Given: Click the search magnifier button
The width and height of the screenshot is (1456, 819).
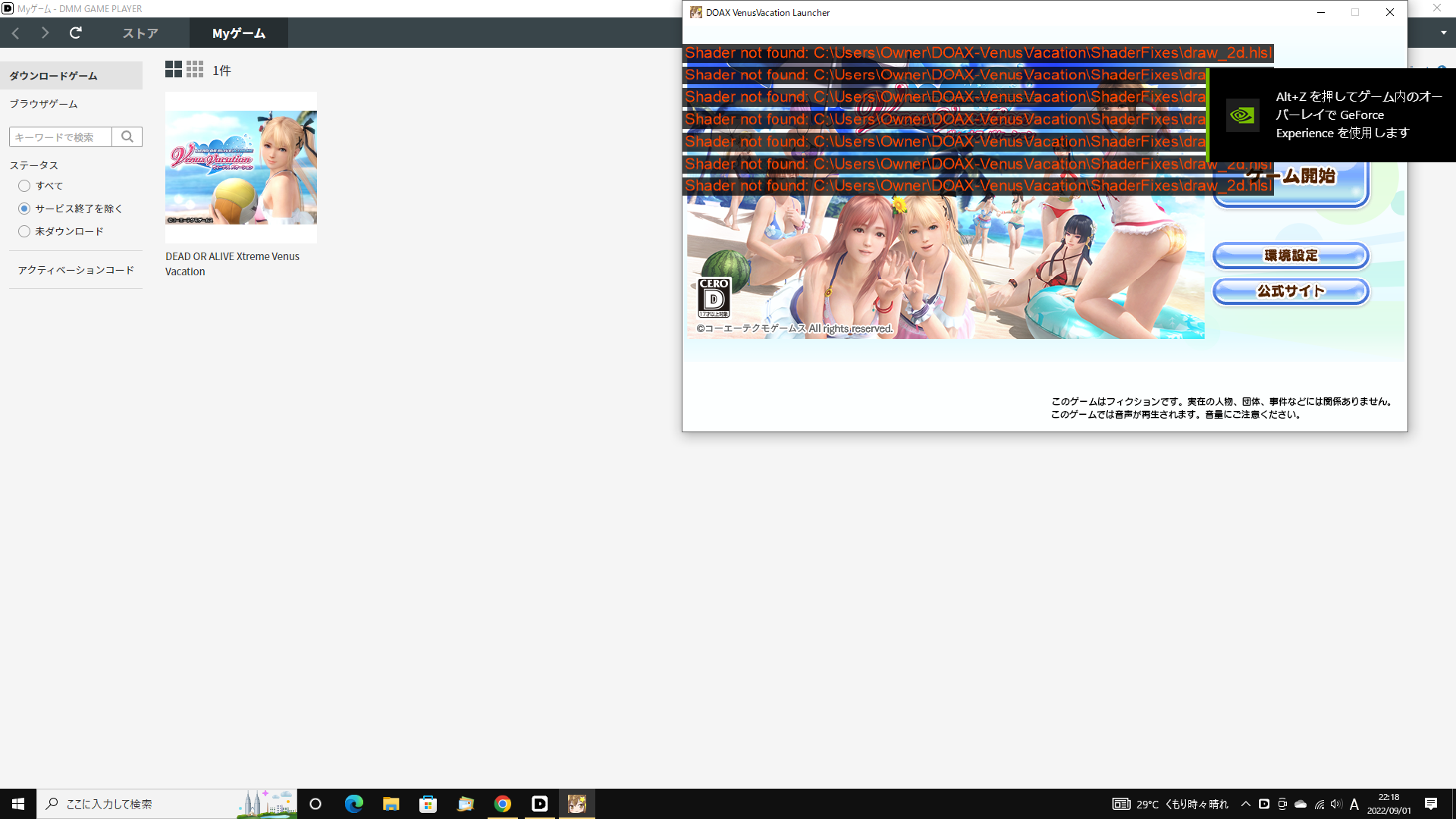Looking at the screenshot, I should pos(127,136).
